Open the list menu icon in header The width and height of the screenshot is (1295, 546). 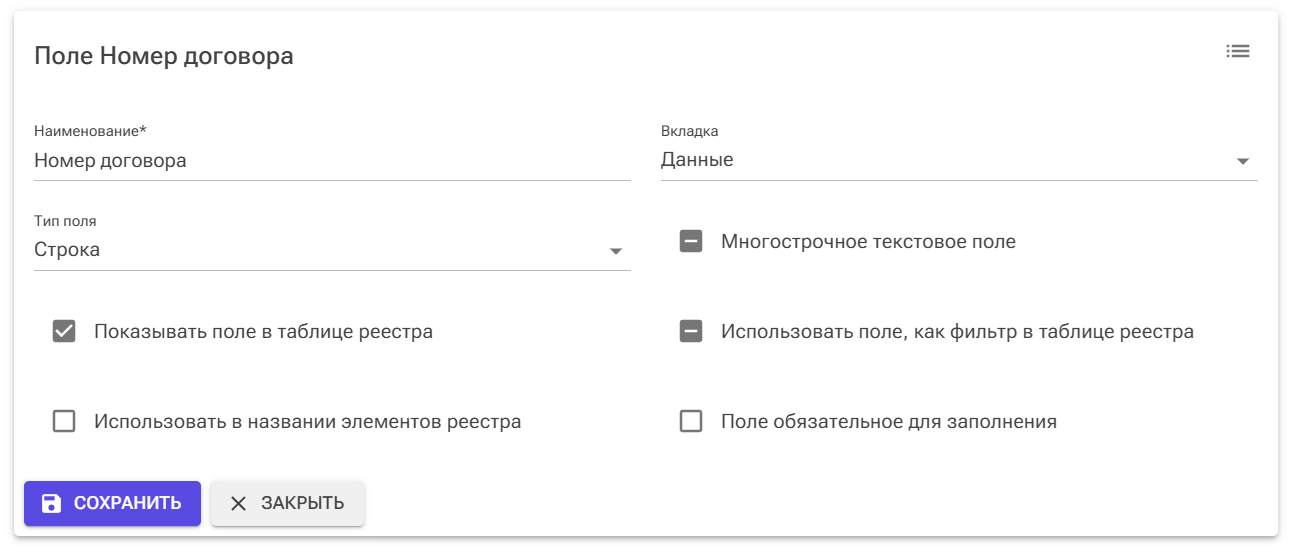1238,51
